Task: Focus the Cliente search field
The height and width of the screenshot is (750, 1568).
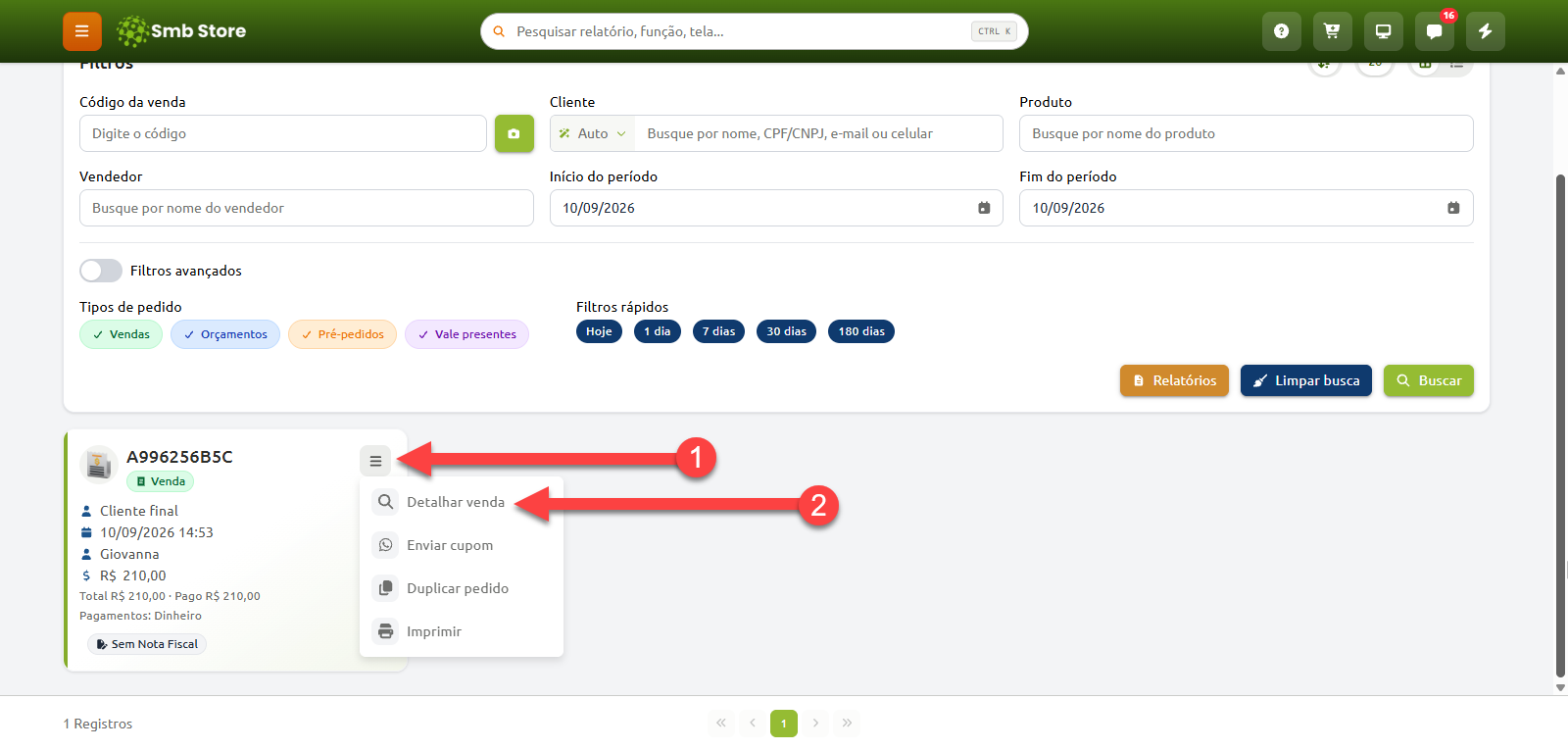Action: point(818,133)
